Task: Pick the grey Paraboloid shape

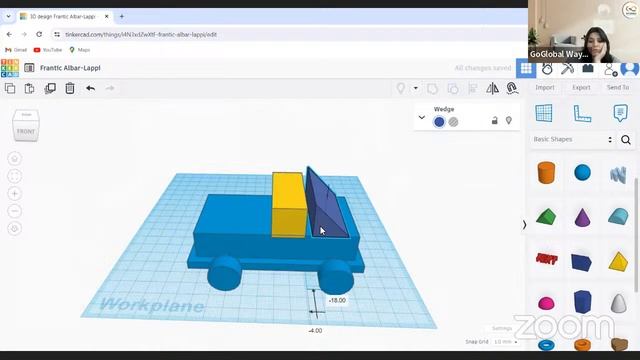Action: pyautogui.click(x=618, y=302)
